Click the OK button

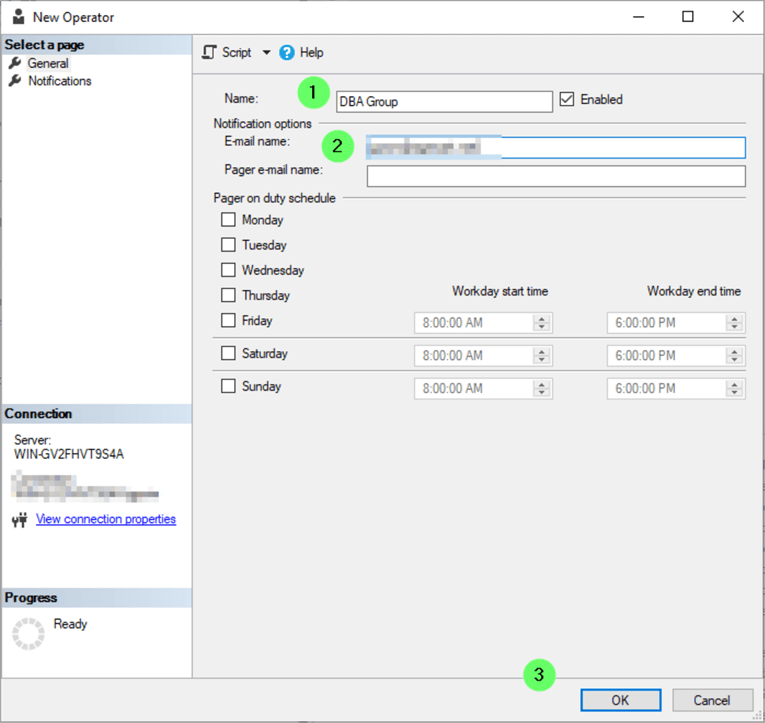pos(620,700)
